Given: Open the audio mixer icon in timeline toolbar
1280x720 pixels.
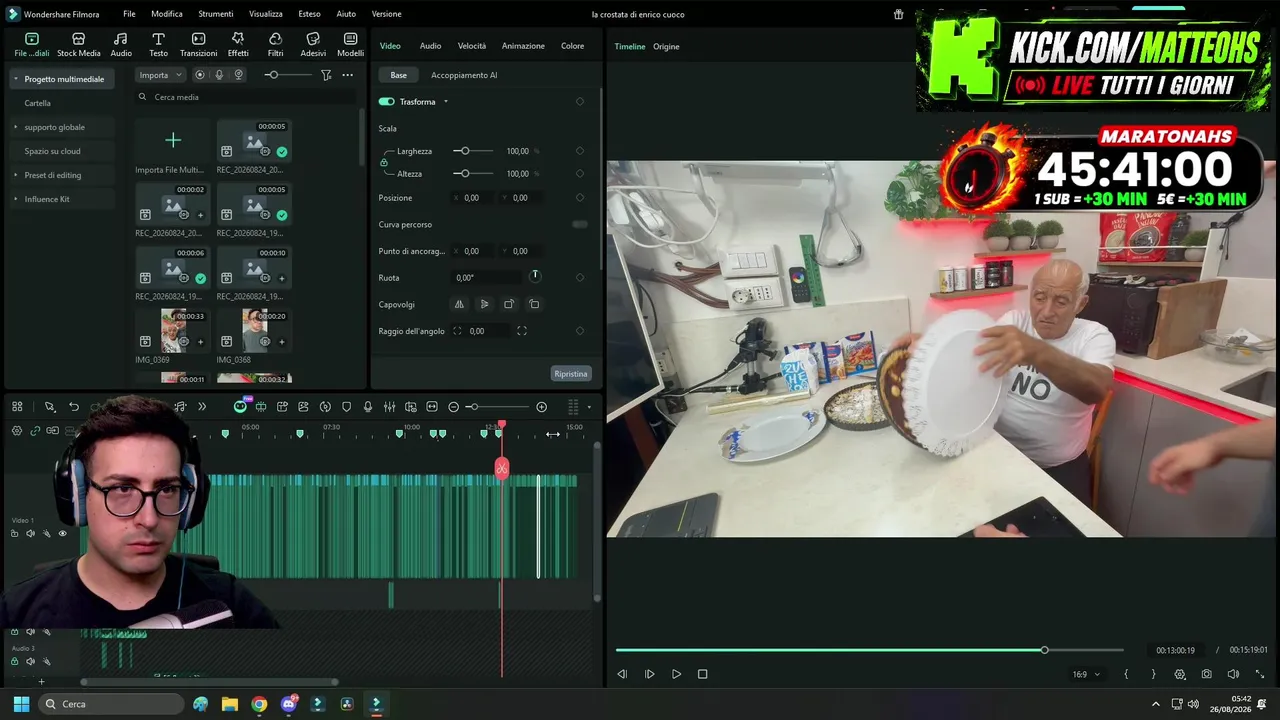Looking at the screenshot, I should pos(389,407).
